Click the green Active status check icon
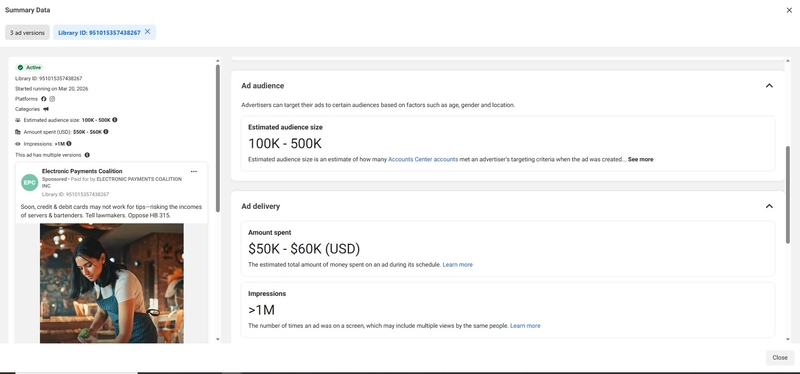This screenshot has height=374, width=800. [20, 67]
